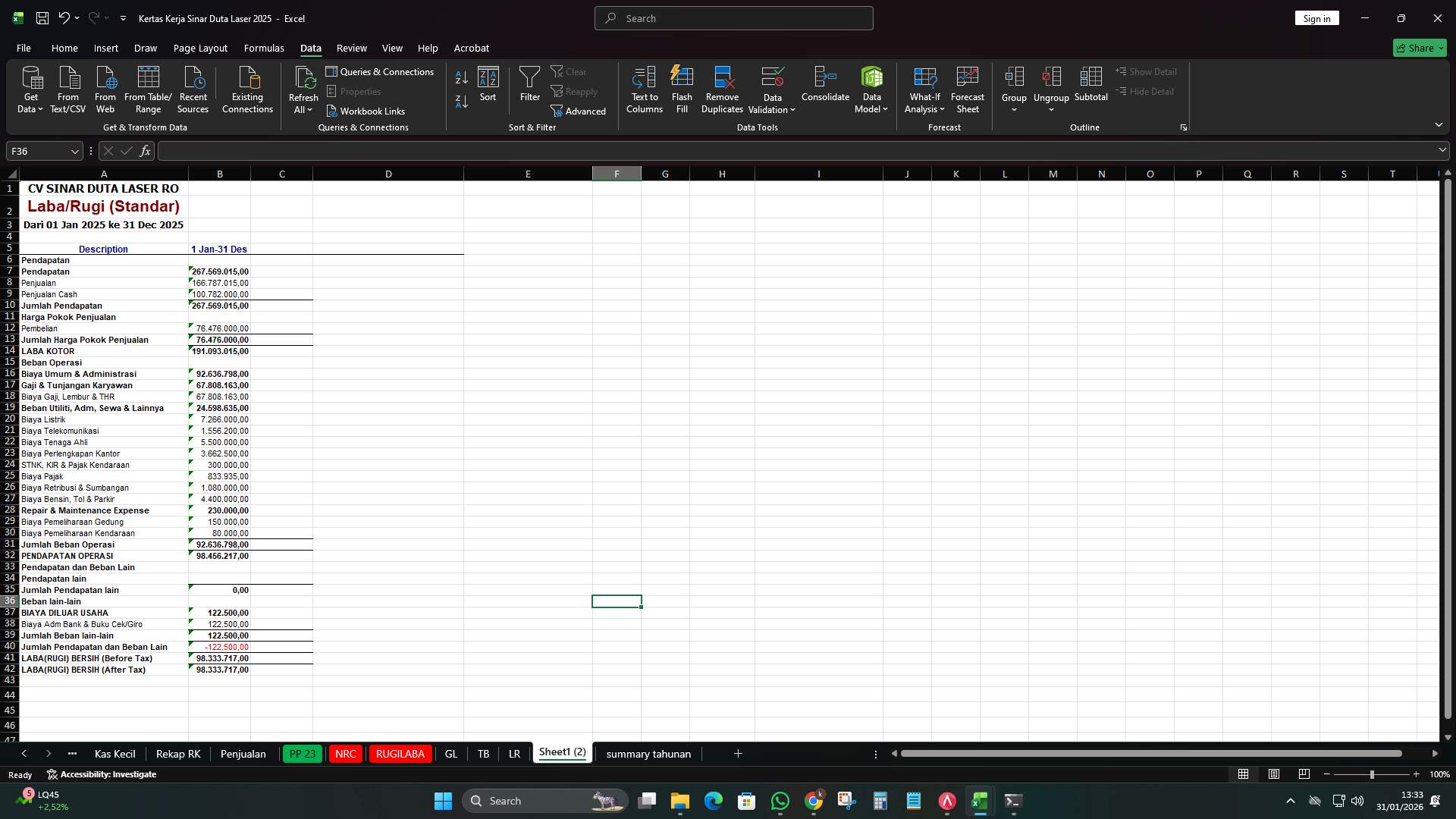Click the Sign in button

tap(1316, 17)
